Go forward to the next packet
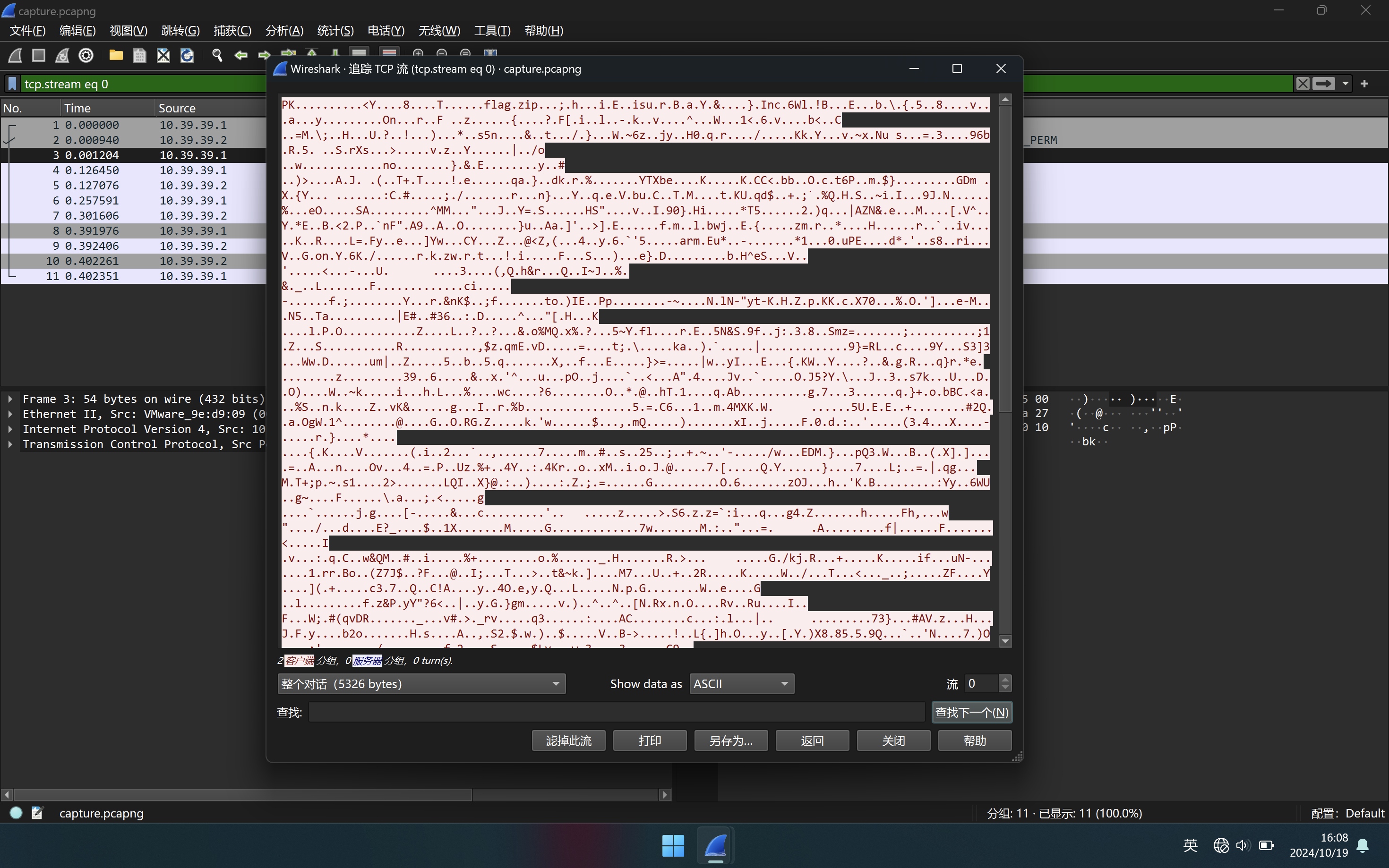This screenshot has width=1389, height=868. point(264,55)
